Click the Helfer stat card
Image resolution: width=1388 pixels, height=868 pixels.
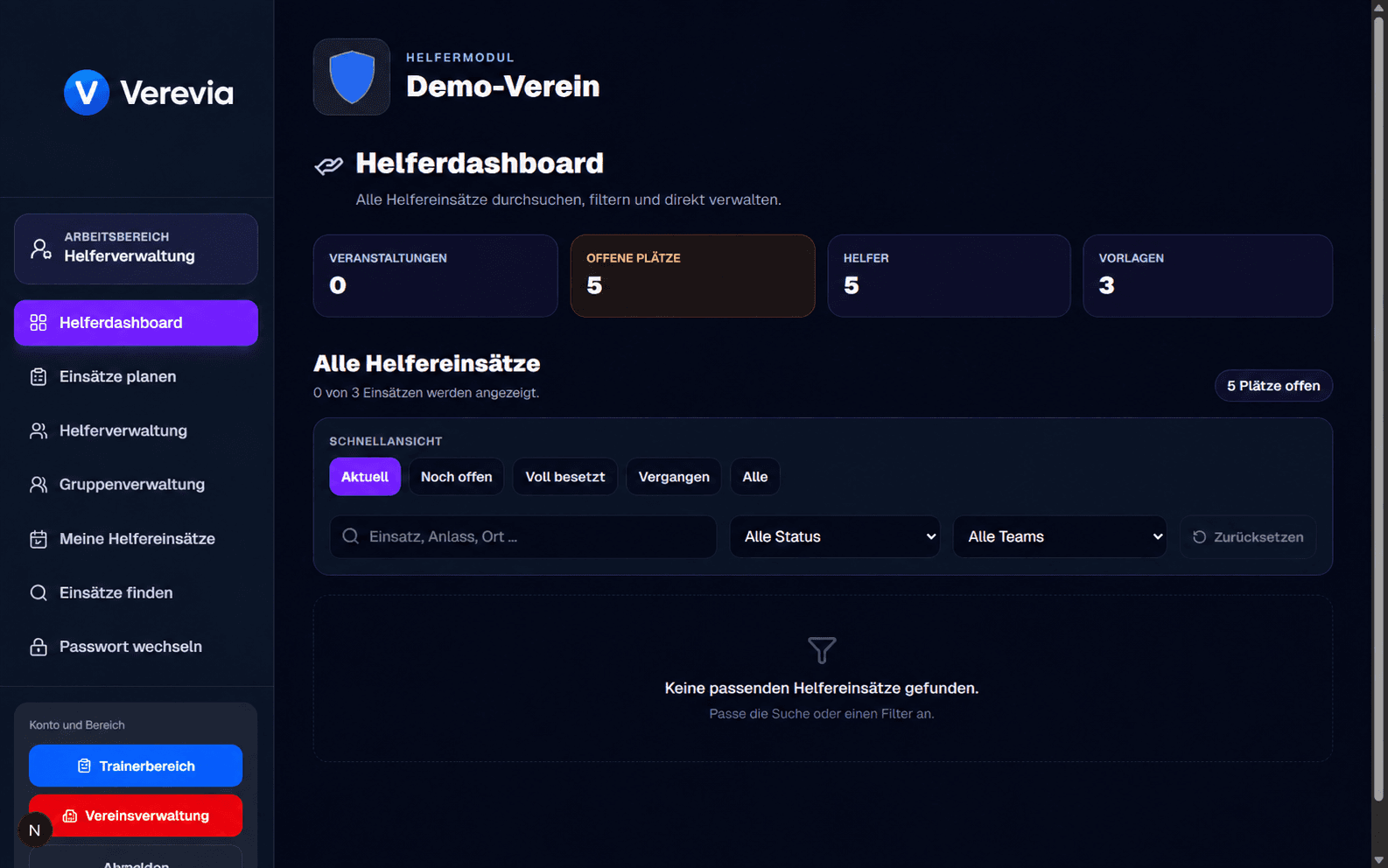pos(950,276)
